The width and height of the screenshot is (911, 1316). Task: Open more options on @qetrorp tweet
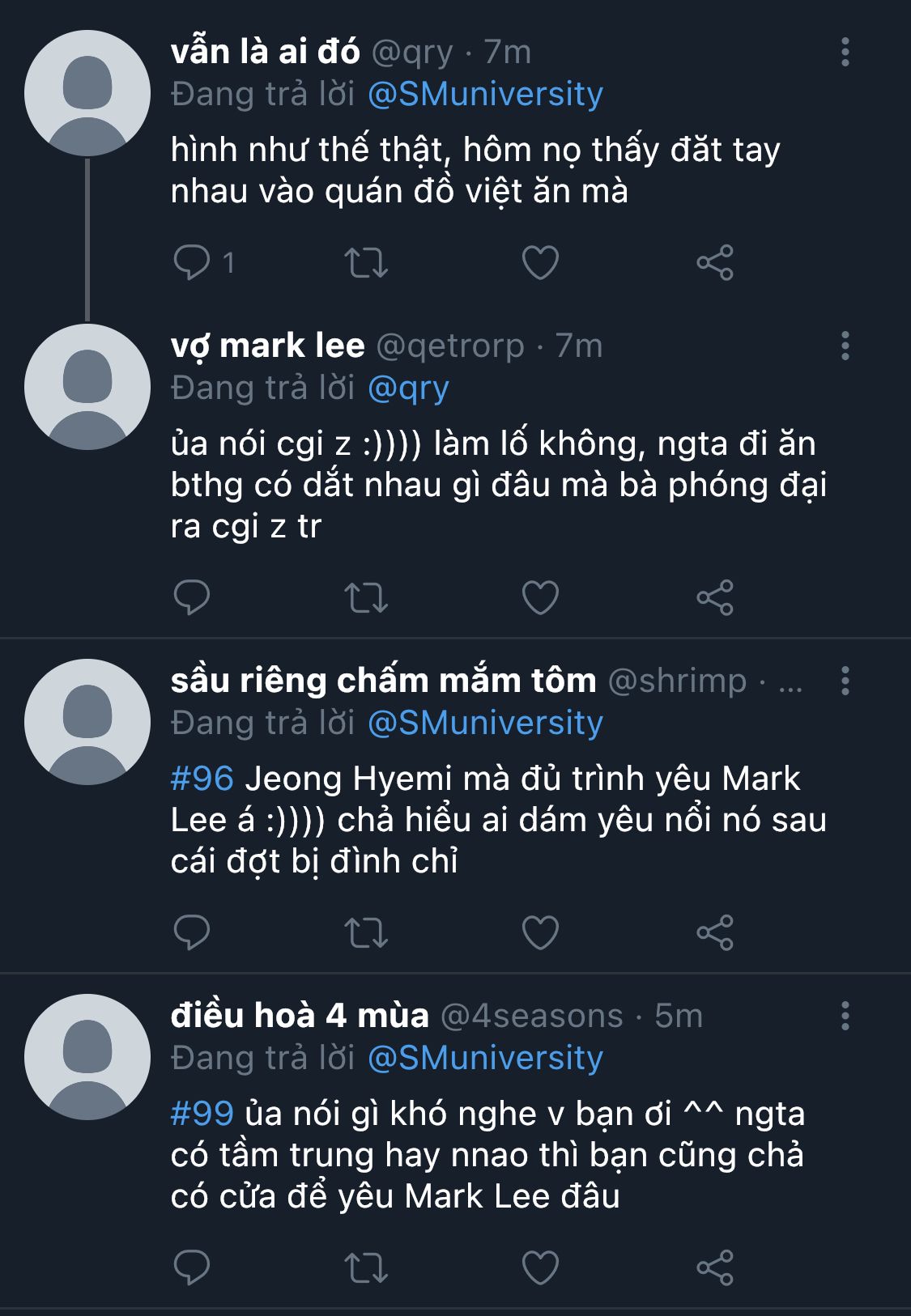click(845, 346)
